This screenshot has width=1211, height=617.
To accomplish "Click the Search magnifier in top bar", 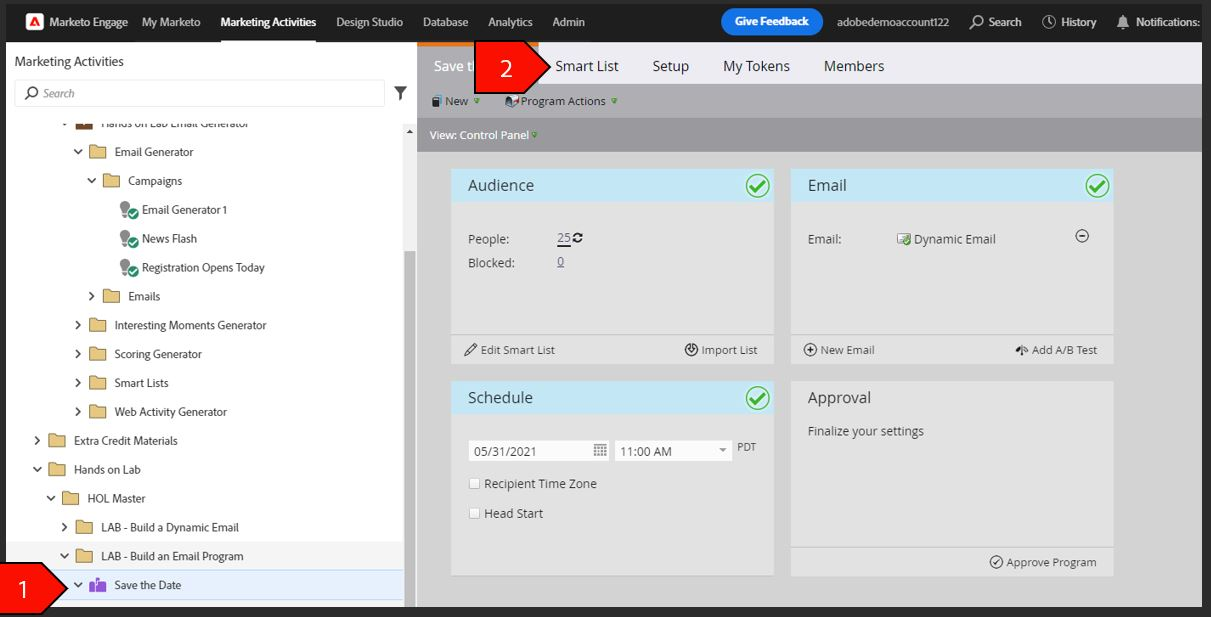I will point(976,22).
